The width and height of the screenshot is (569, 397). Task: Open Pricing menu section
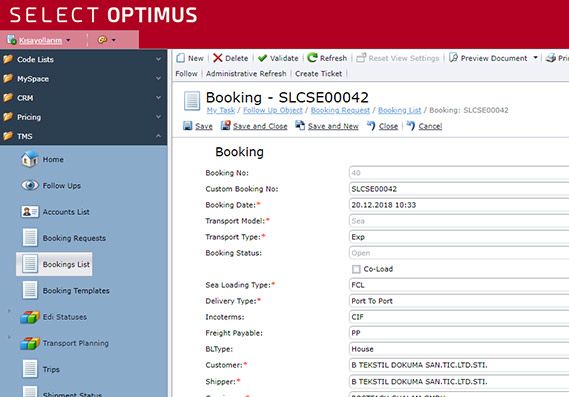pyautogui.click(x=83, y=117)
